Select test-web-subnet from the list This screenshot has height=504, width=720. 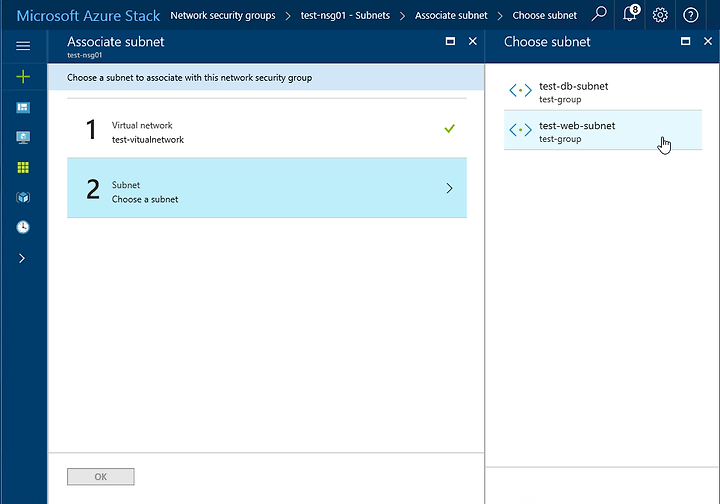(603, 130)
